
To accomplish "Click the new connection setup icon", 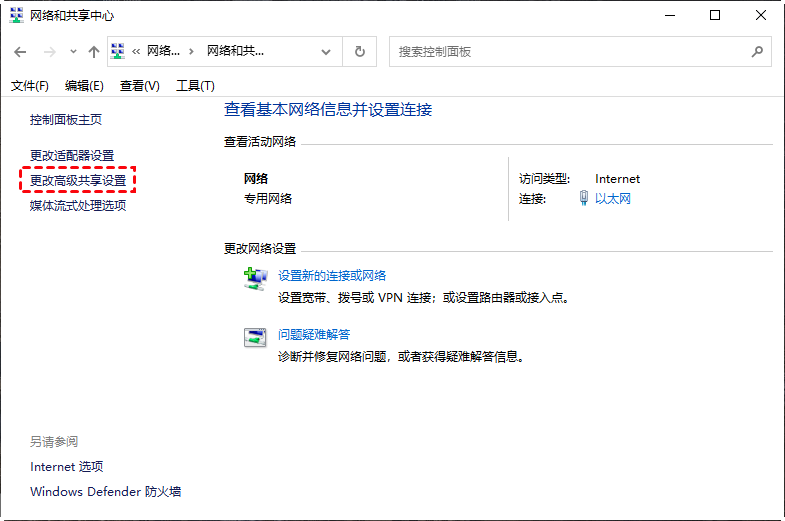I will coord(255,279).
